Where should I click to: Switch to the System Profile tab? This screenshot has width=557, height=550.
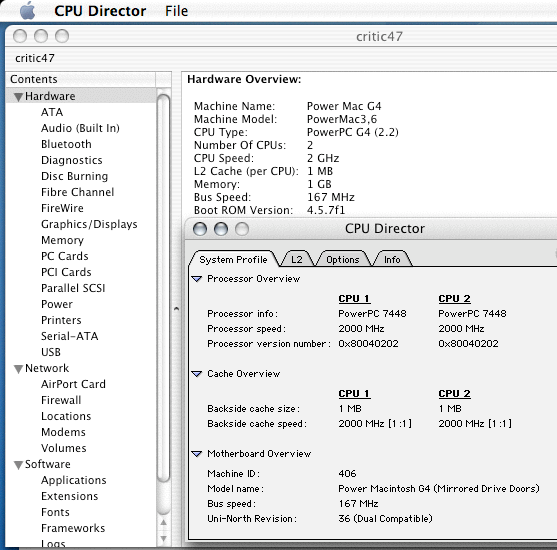tap(233, 260)
